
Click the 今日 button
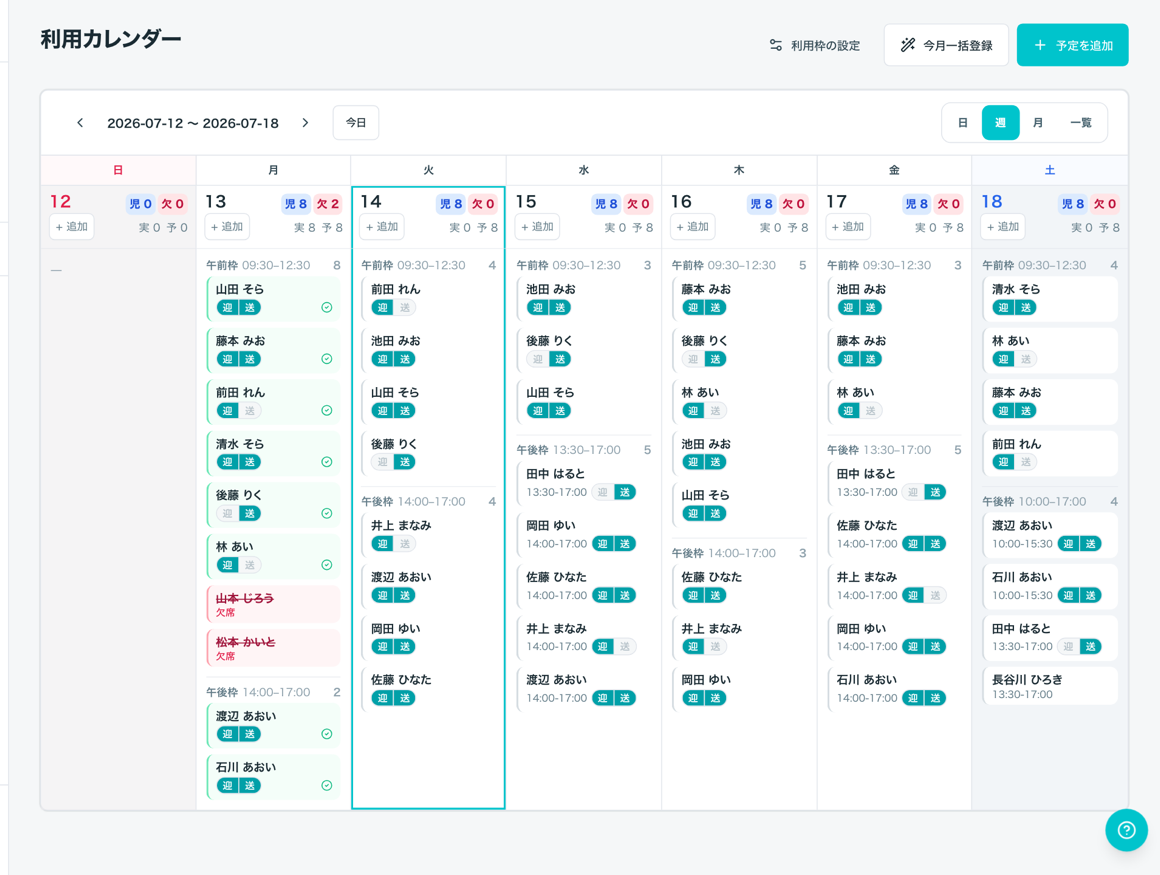[356, 123]
